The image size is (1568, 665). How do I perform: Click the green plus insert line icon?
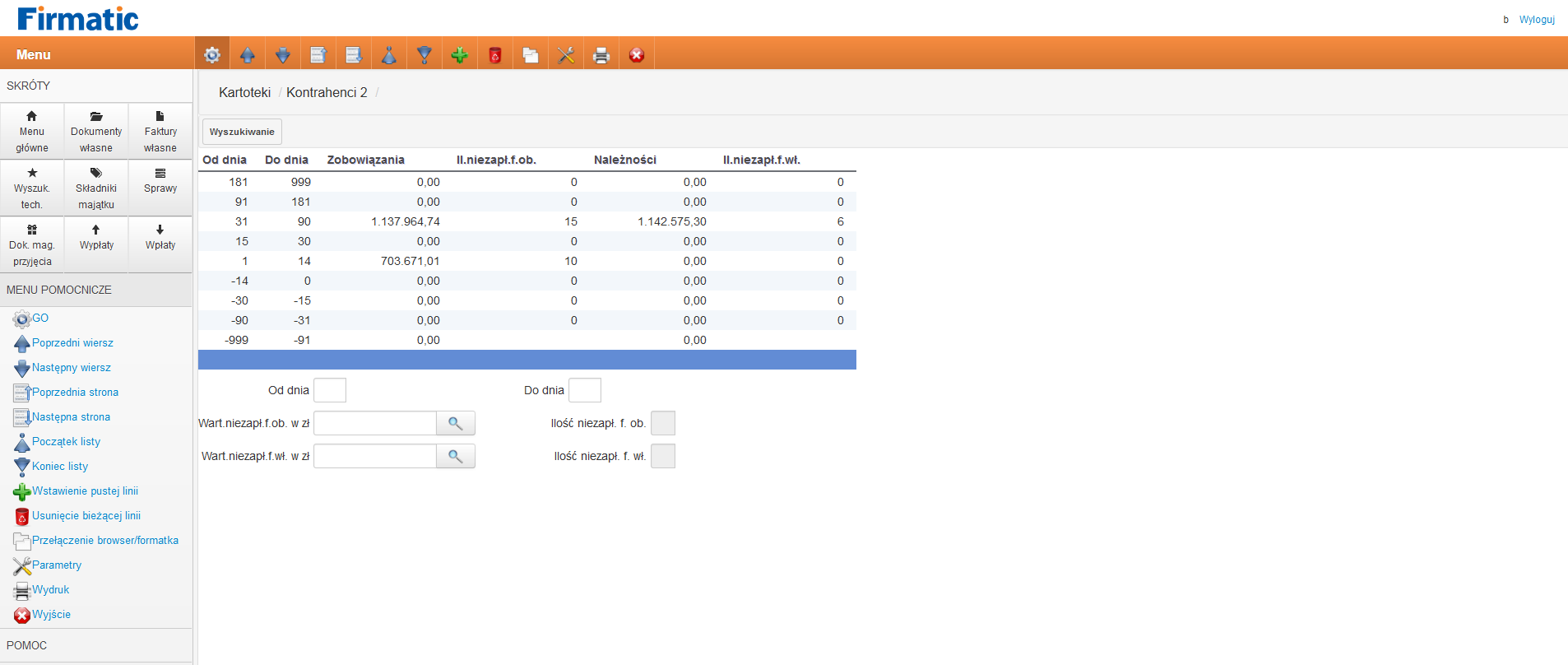tap(460, 55)
